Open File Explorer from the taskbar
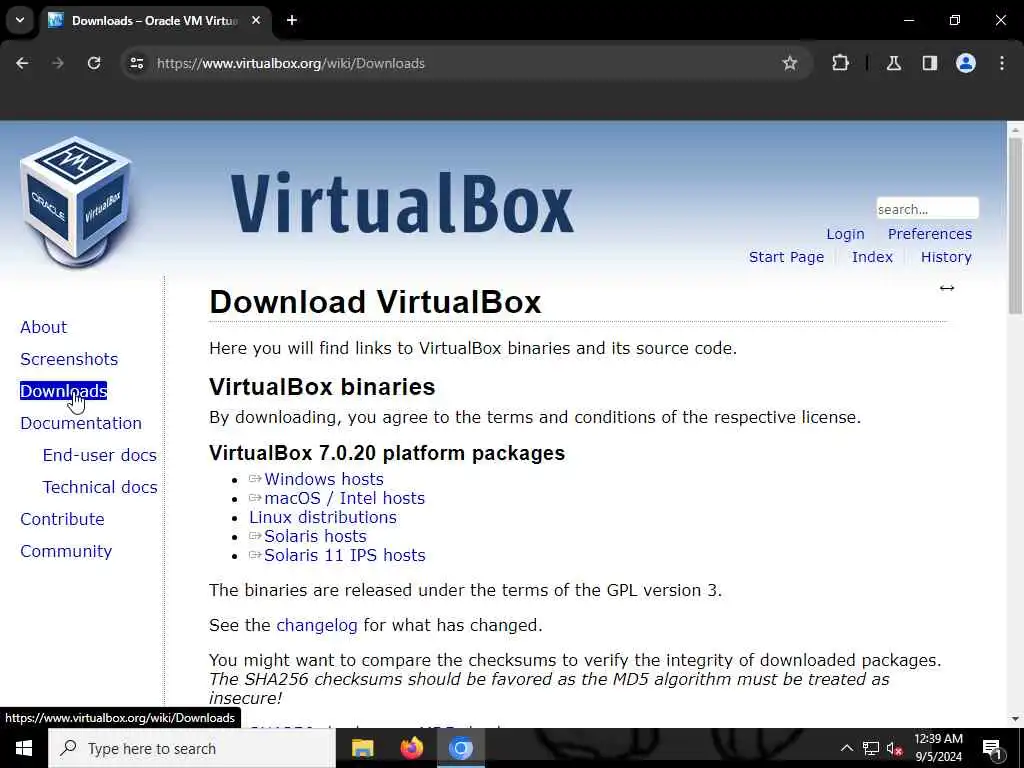Image resolution: width=1024 pixels, height=768 pixels. pos(362,748)
